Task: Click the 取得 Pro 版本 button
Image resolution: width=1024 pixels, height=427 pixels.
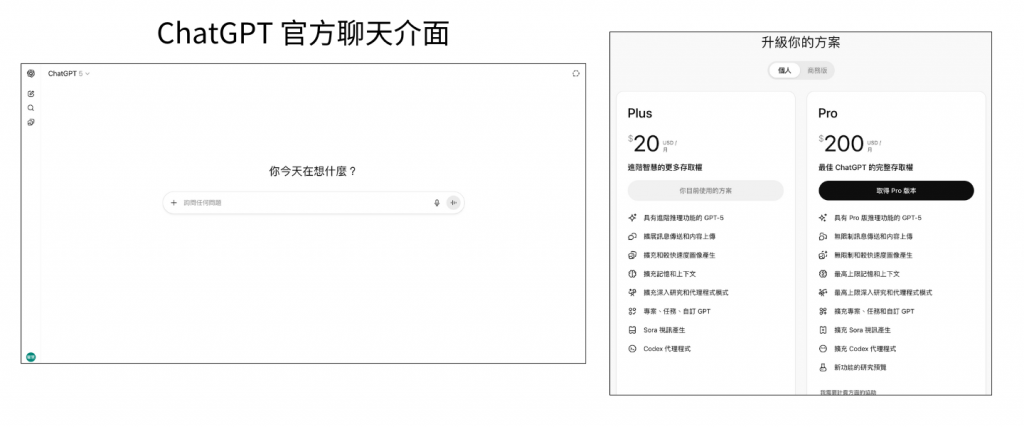Action: tap(896, 191)
